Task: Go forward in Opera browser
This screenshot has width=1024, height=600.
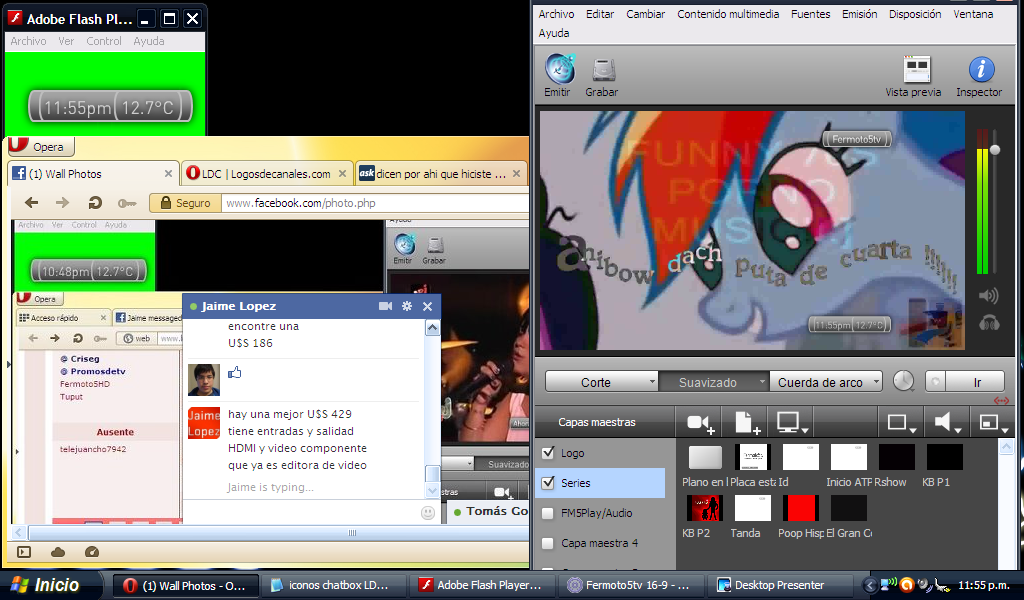Action: [x=62, y=203]
